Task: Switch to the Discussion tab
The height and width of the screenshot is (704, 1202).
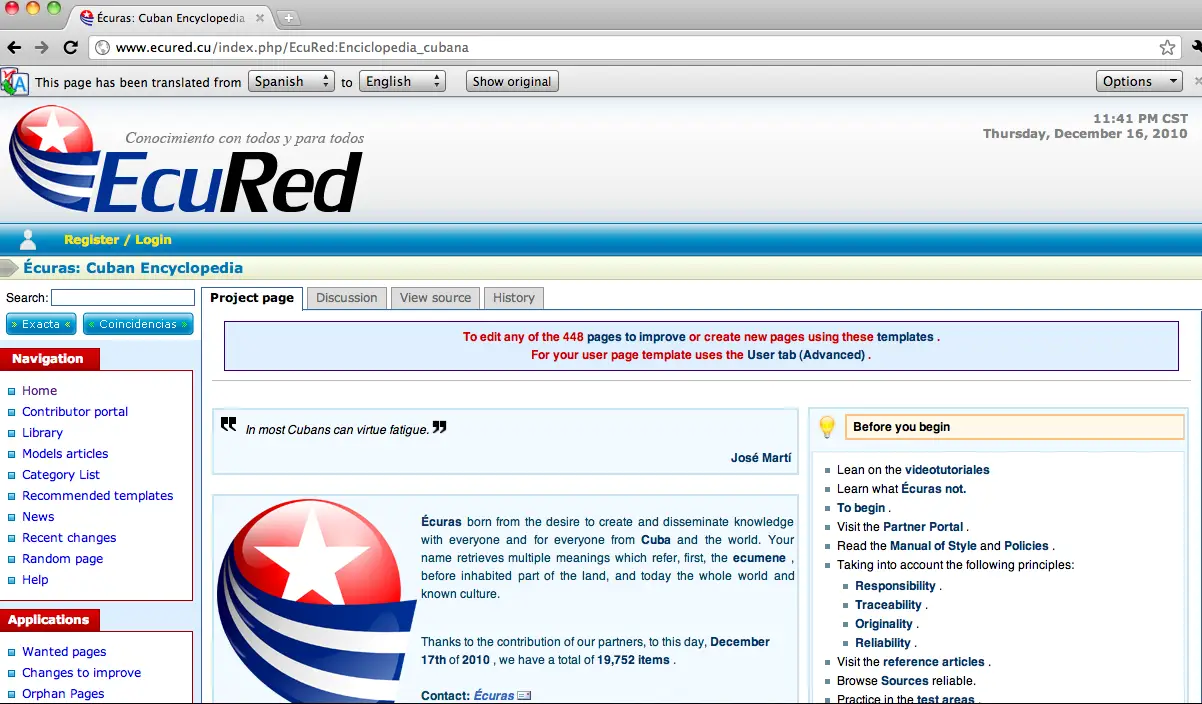Action: 347,298
